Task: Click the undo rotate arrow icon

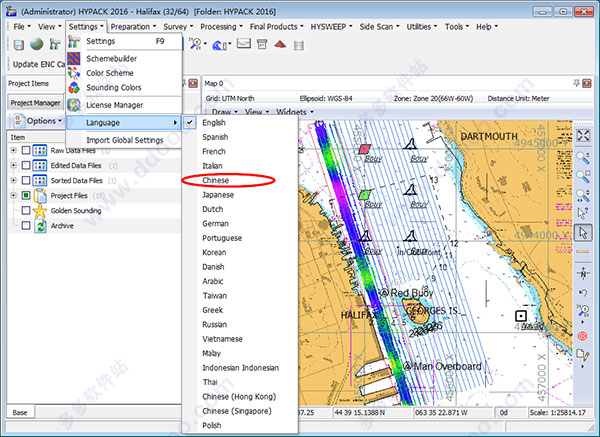Action: [583, 293]
